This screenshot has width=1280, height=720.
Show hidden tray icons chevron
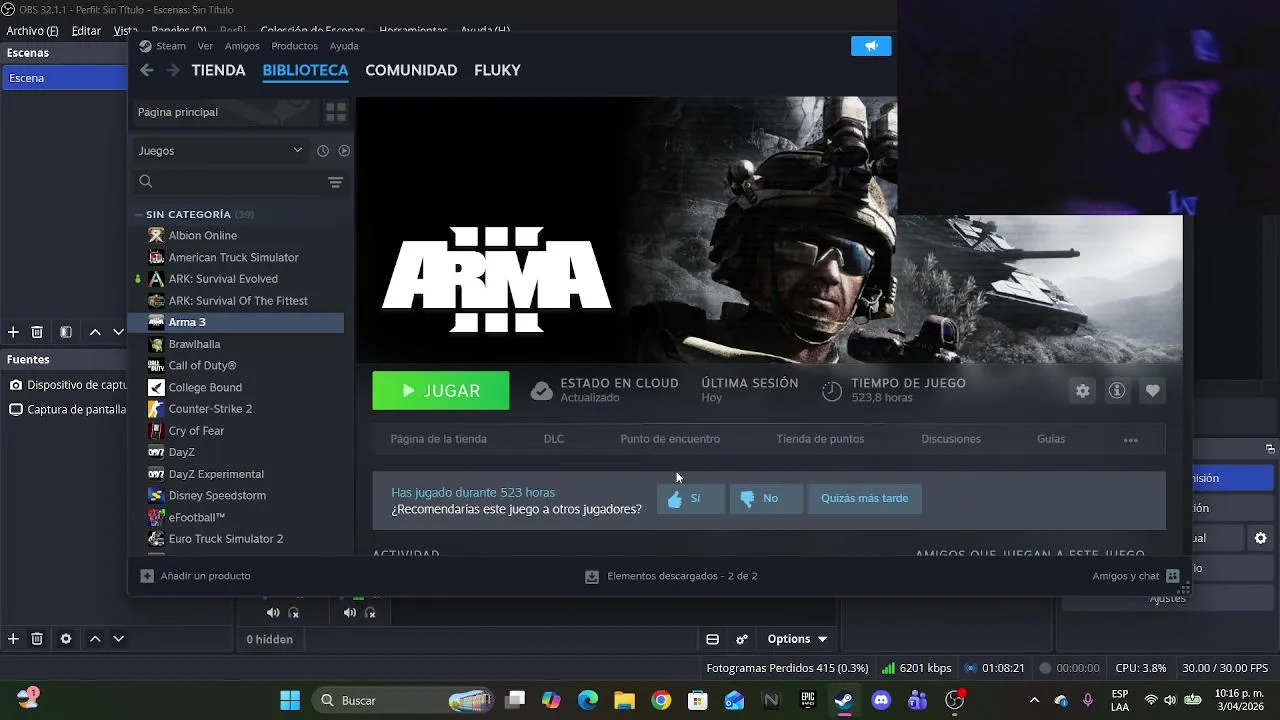[1034, 700]
